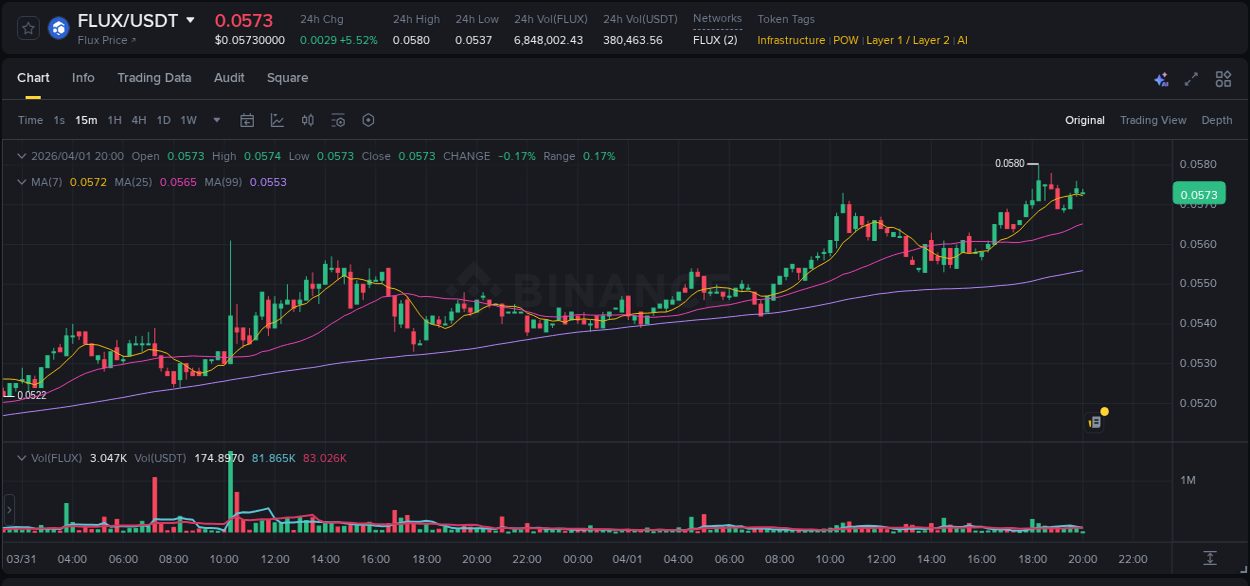The width and height of the screenshot is (1250, 586).
Task: Click the AI analysis sparkle icon
Action: (1161, 78)
